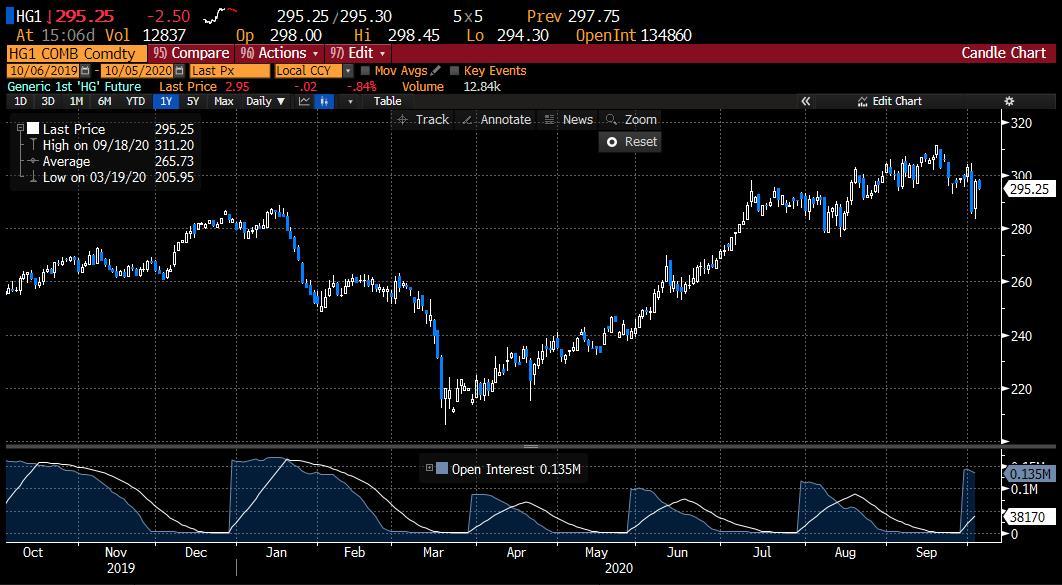The width and height of the screenshot is (1062, 585).
Task: Click the Annotate button
Action: pyautogui.click(x=496, y=120)
